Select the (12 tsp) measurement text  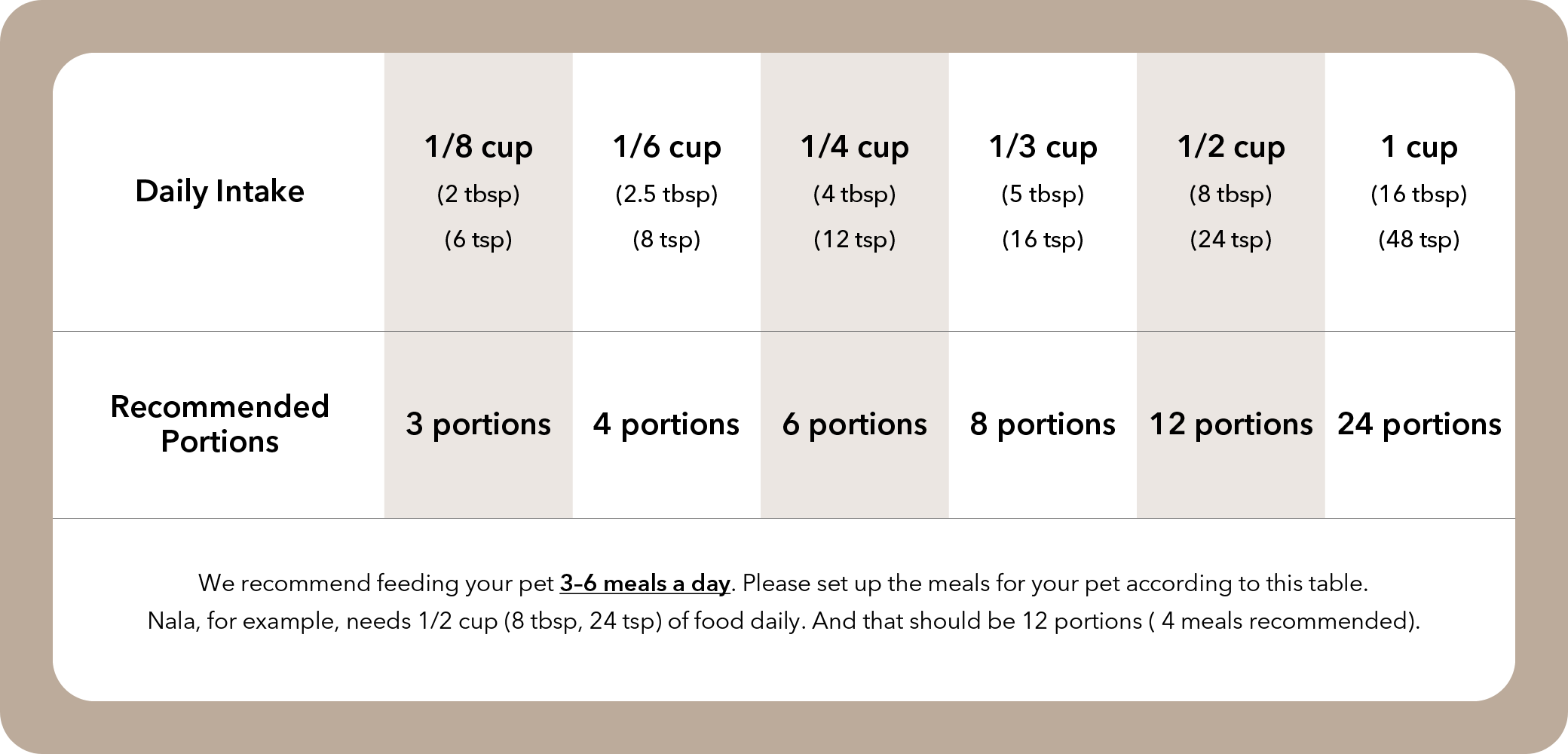pyautogui.click(x=854, y=240)
